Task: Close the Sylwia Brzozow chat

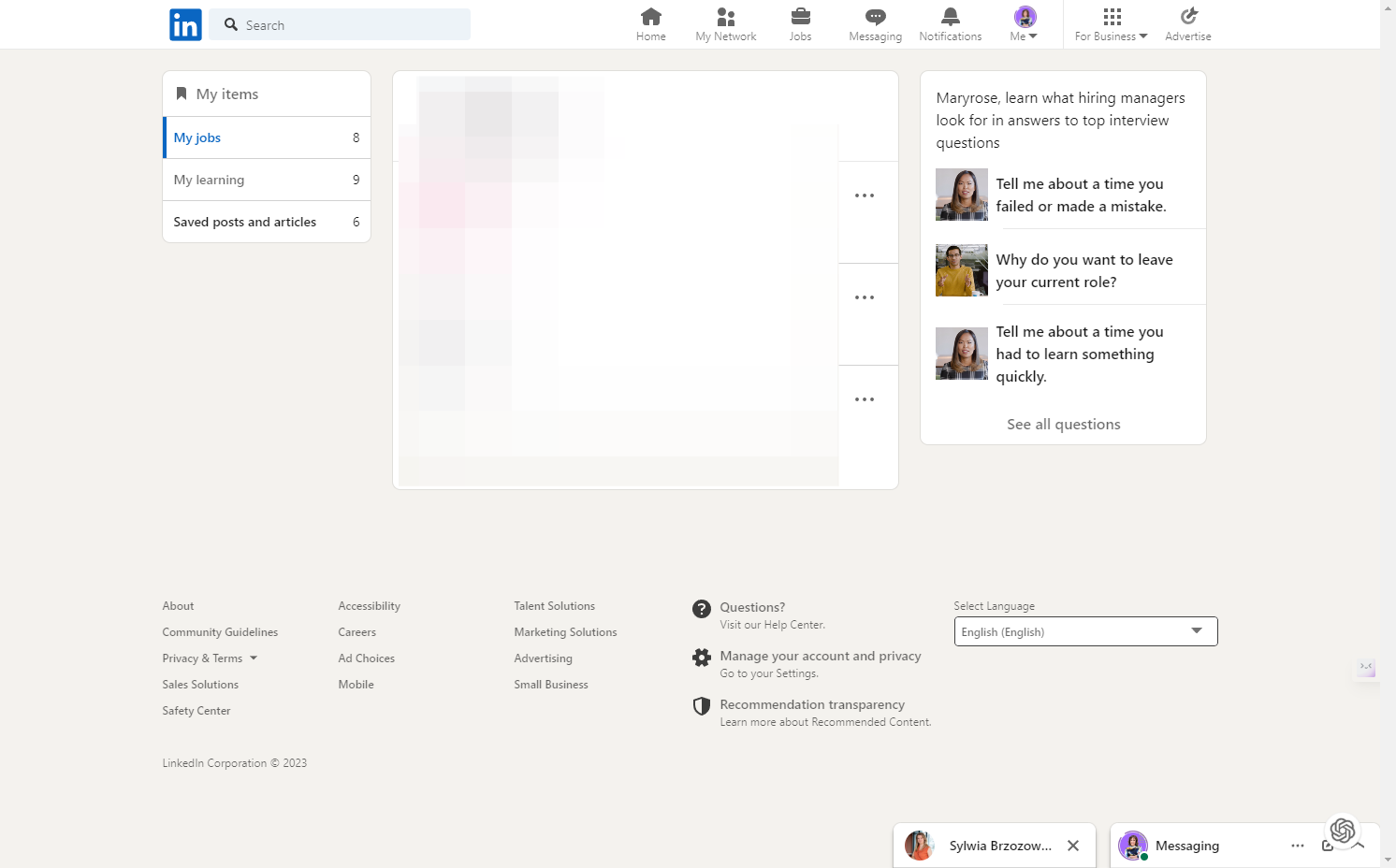Action: pos(1073,846)
